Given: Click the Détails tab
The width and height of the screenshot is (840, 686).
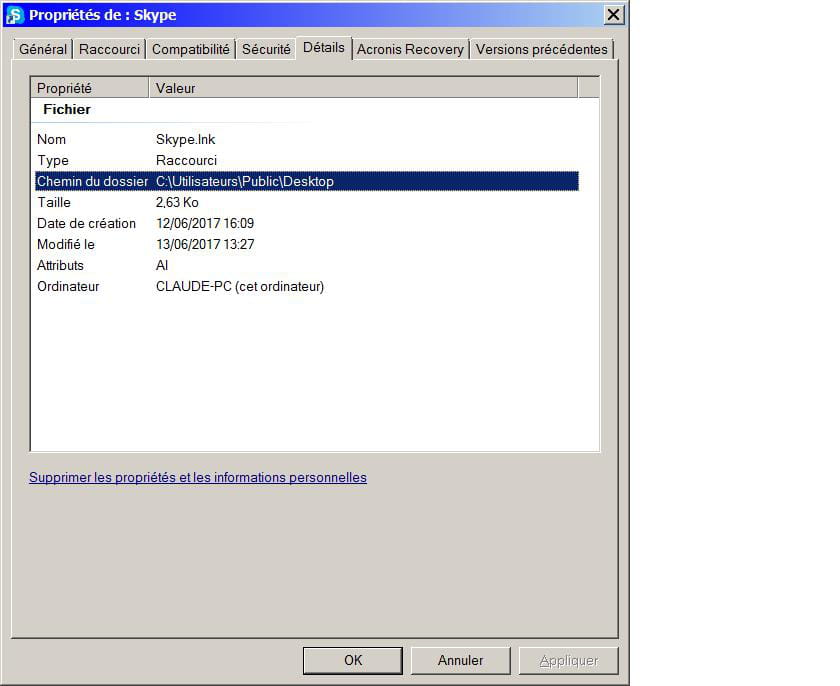Looking at the screenshot, I should click(x=324, y=48).
